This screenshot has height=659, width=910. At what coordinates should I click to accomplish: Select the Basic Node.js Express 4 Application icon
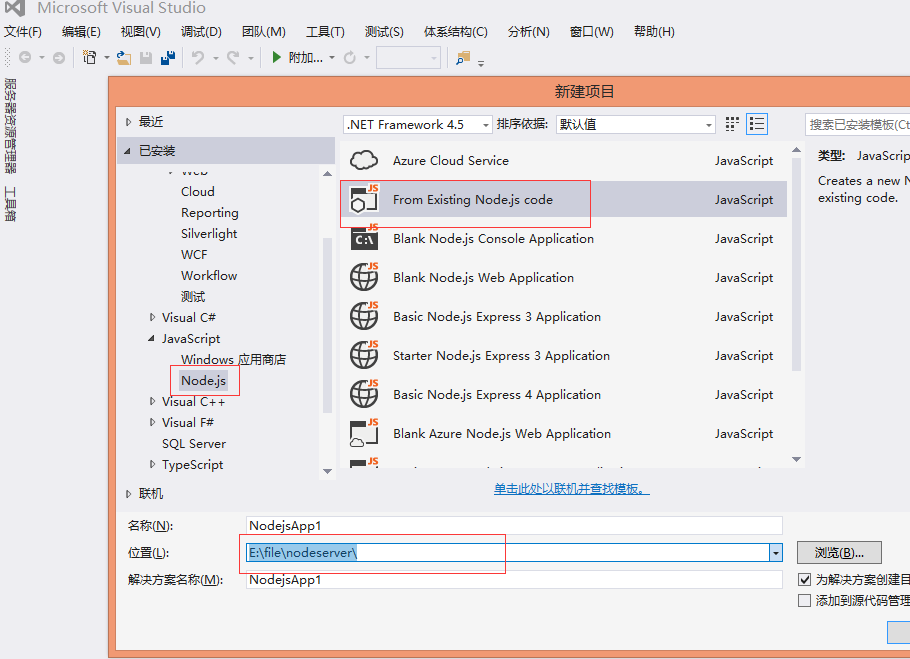click(x=364, y=393)
